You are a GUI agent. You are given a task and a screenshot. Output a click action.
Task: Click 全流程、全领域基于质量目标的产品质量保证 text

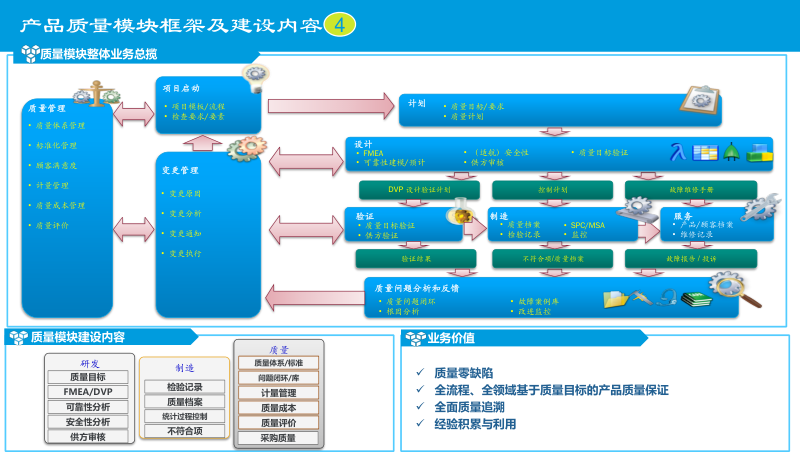click(551, 390)
